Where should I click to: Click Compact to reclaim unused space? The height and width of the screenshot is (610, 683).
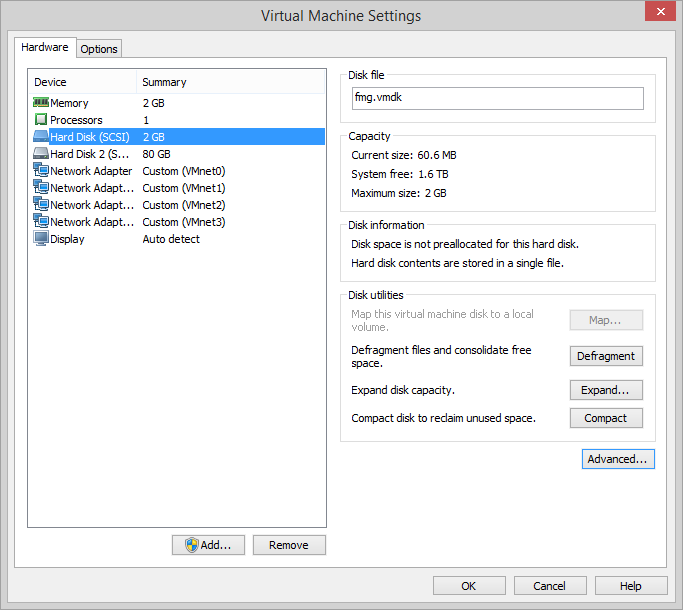(606, 418)
